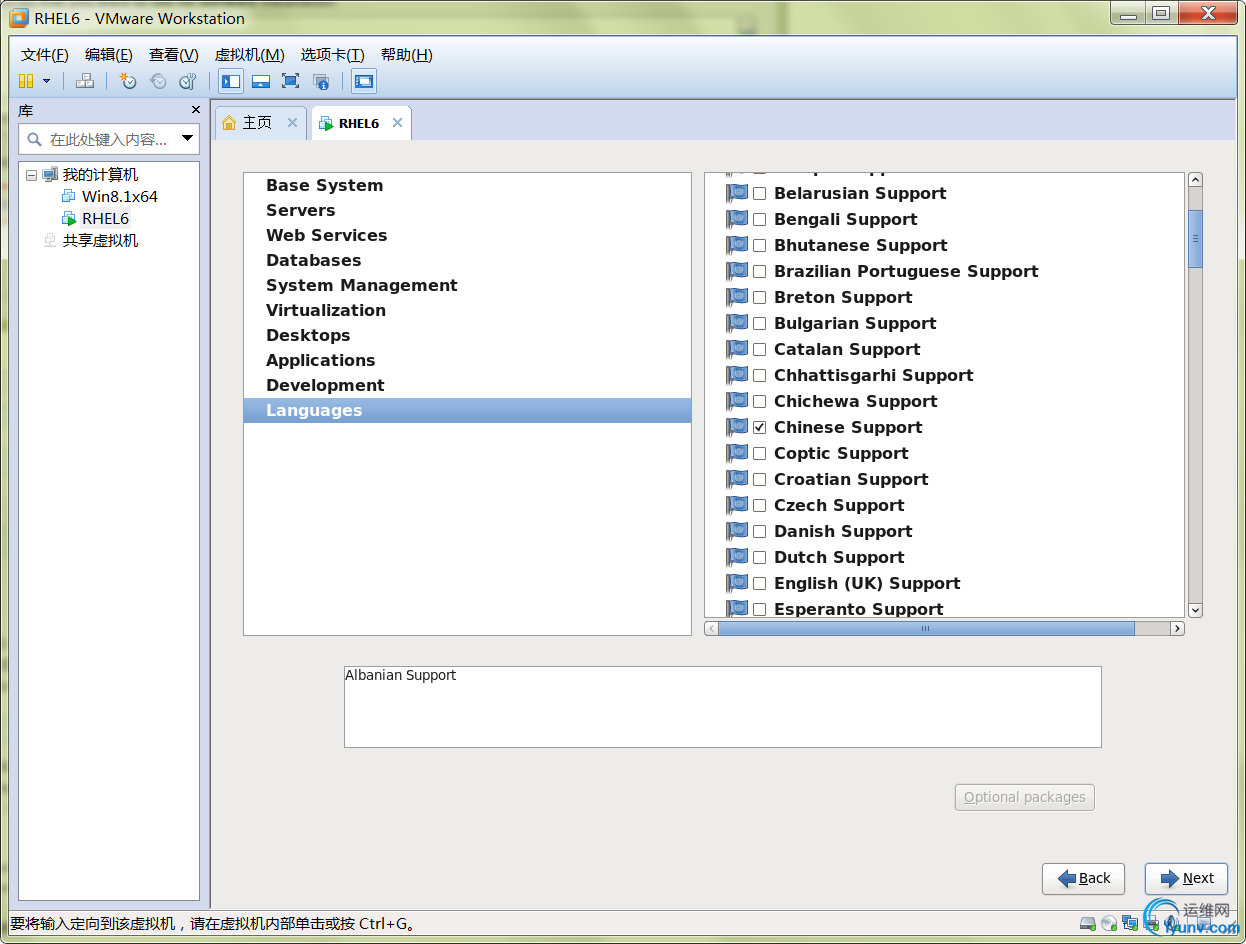Click the flag icon beside Catalan Support
This screenshot has height=944, width=1246.
737,348
